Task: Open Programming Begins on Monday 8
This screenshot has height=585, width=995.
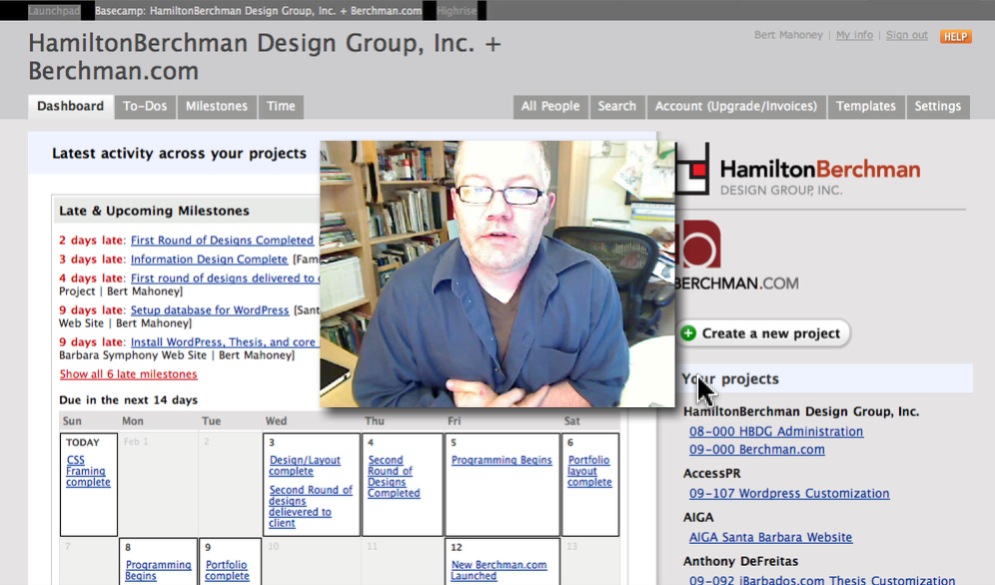Action: [x=158, y=570]
